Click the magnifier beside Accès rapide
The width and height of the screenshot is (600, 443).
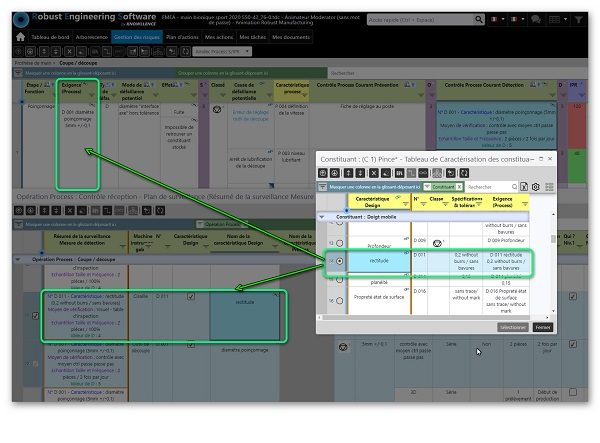point(479,20)
